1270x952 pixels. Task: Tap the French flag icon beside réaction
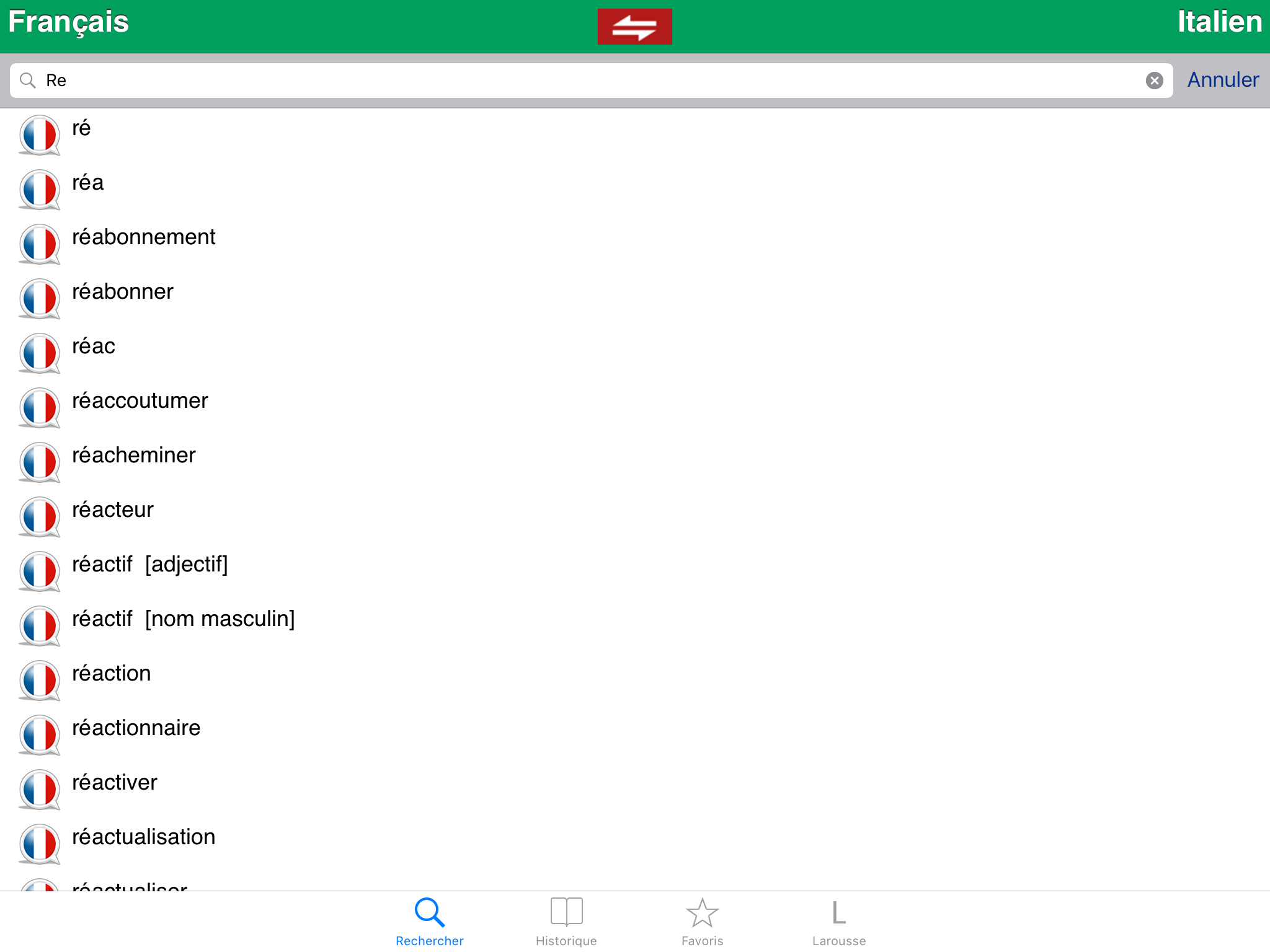pyautogui.click(x=39, y=681)
